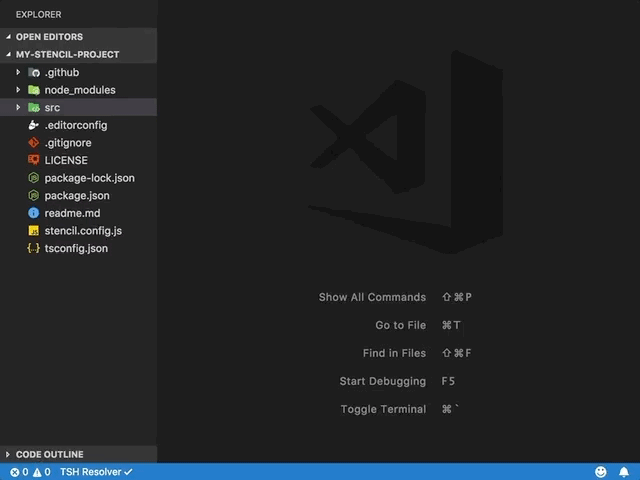Open the package.json file
Image resolution: width=640 pixels, height=480 pixels.
[77, 196]
